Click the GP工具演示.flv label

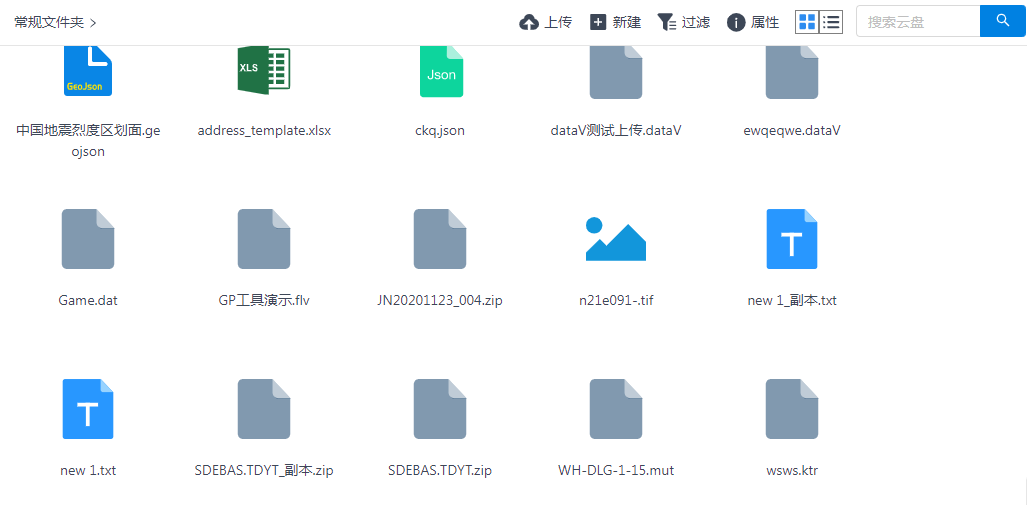[264, 301]
